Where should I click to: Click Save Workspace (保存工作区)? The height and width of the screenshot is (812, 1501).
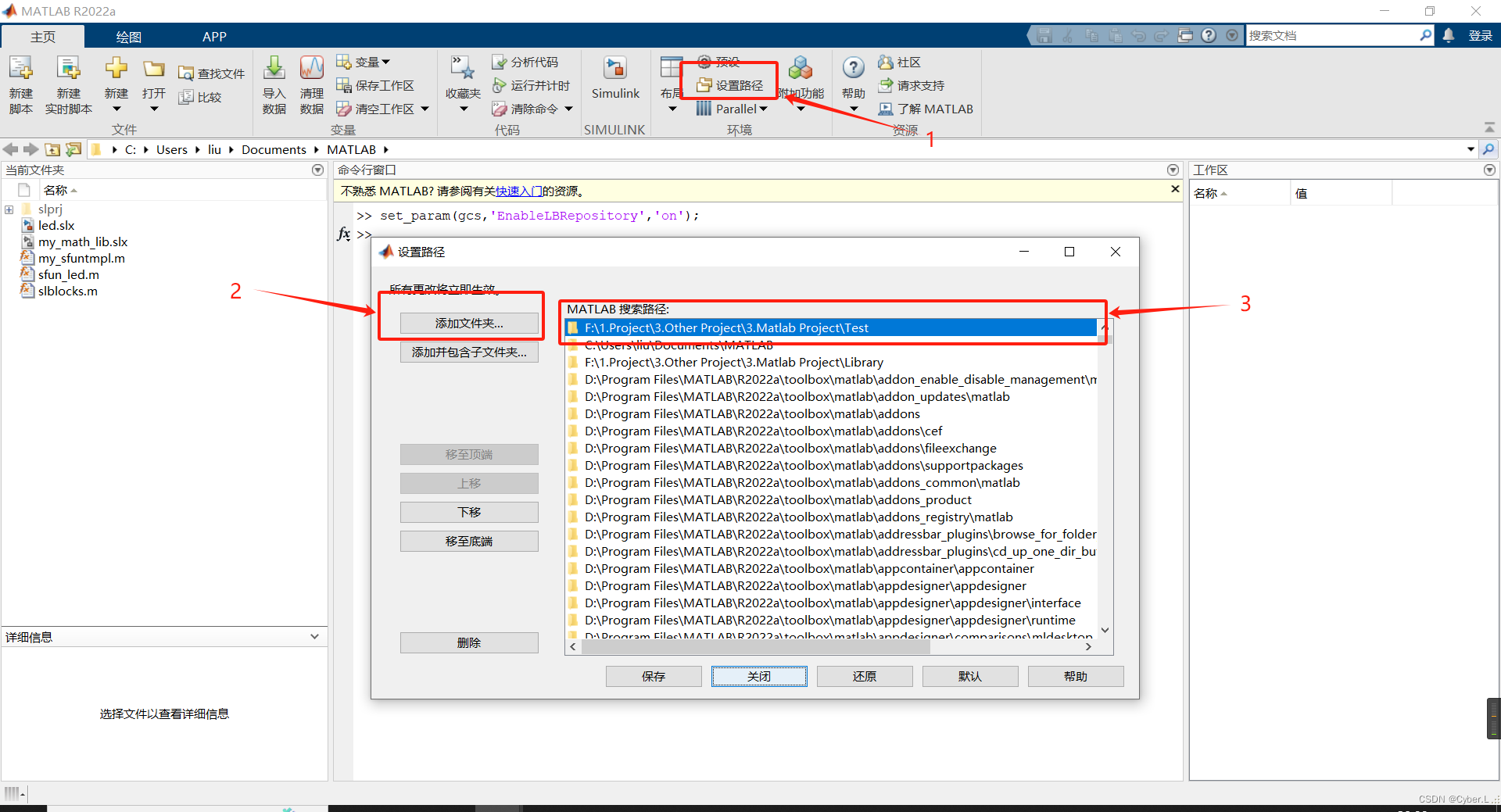tap(375, 85)
